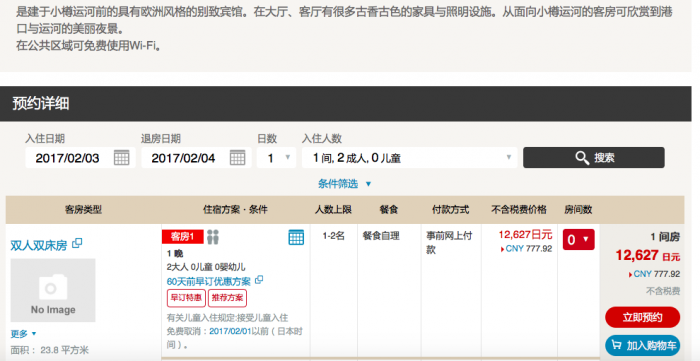Click the 早订特惠 tag
This screenshot has width=700, height=361.
pos(186,298)
